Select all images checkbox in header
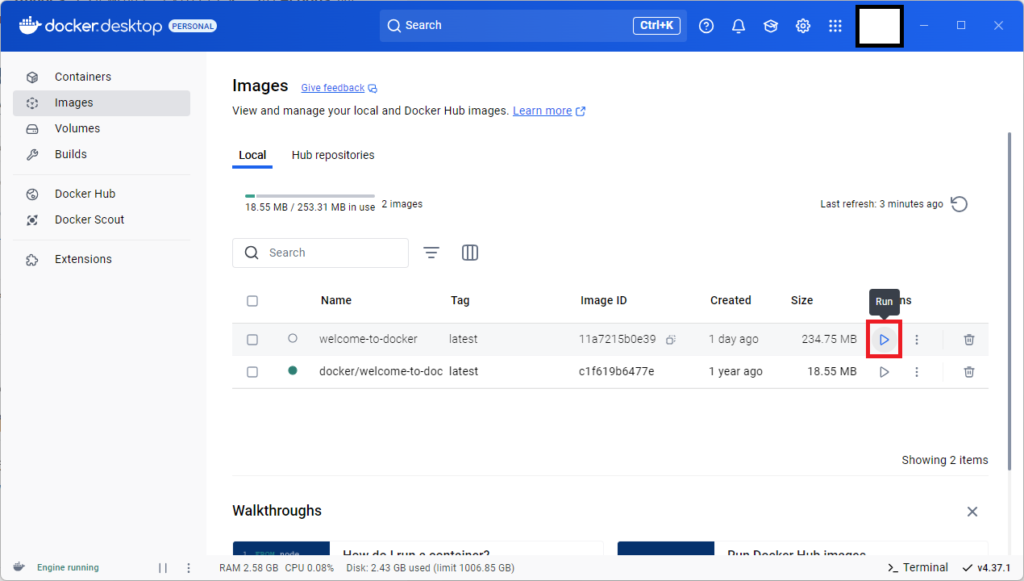 [x=252, y=301]
